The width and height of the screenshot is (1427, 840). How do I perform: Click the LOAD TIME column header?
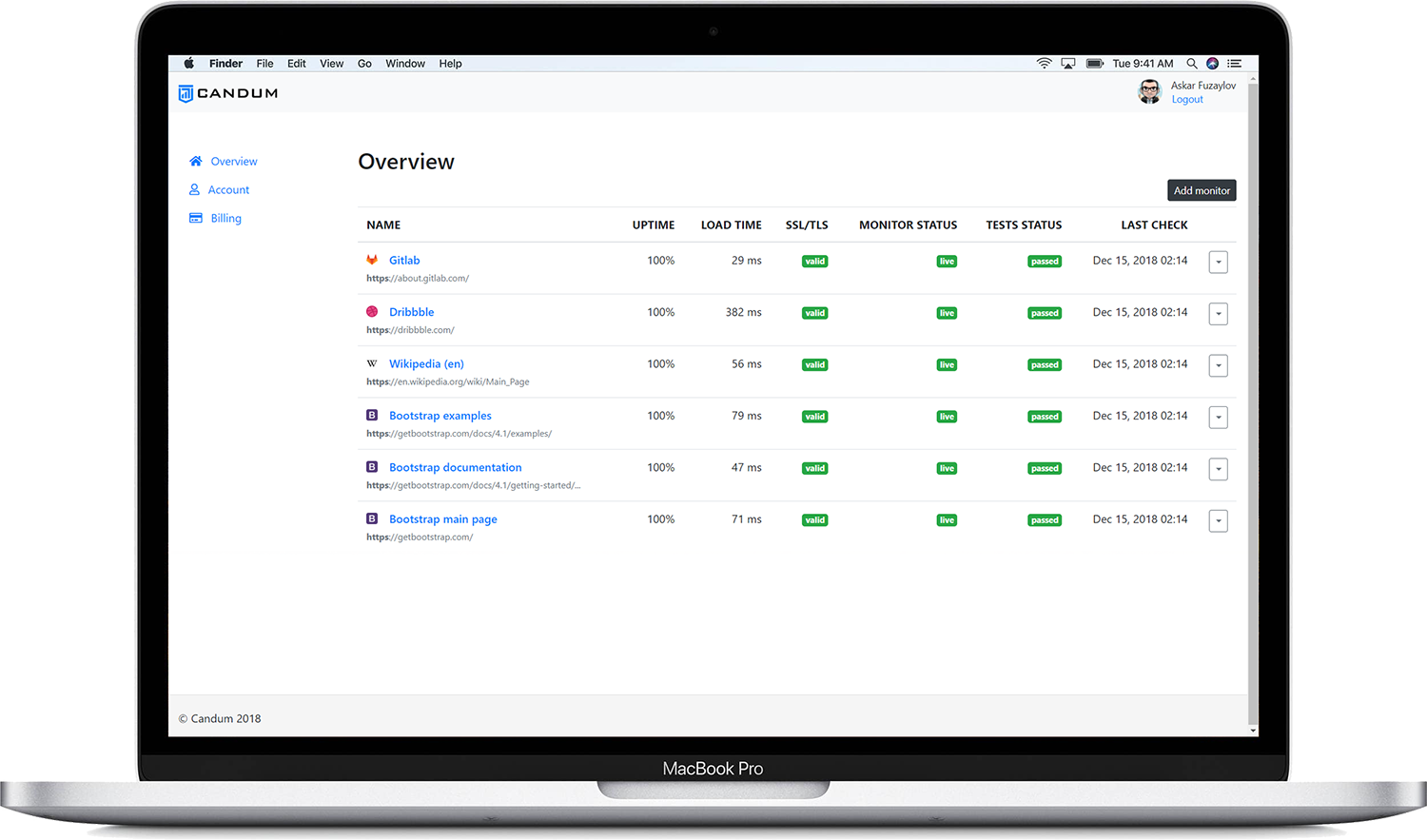click(x=732, y=225)
